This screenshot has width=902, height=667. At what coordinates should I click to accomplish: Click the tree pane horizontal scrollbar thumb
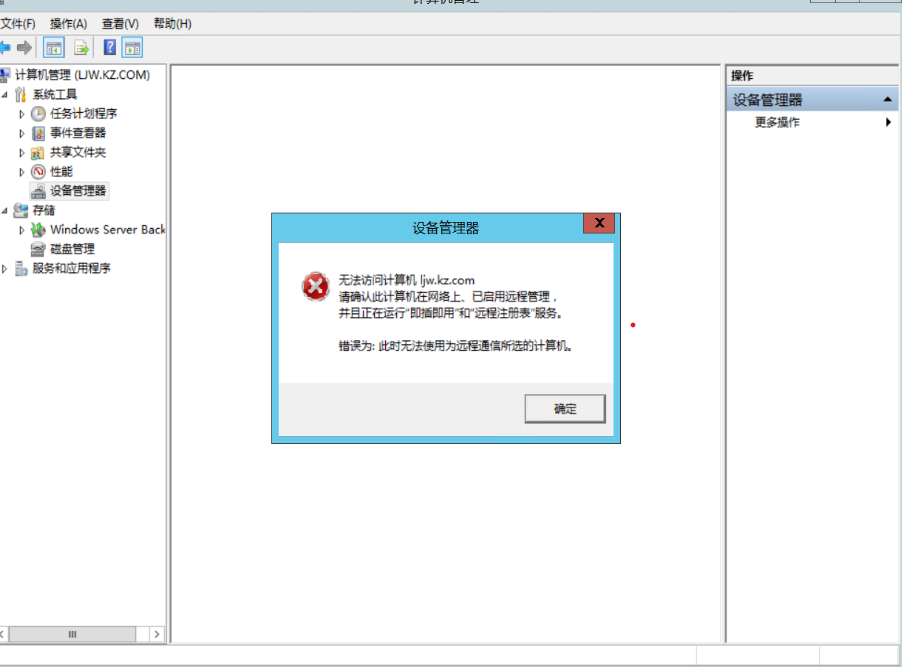point(72,634)
